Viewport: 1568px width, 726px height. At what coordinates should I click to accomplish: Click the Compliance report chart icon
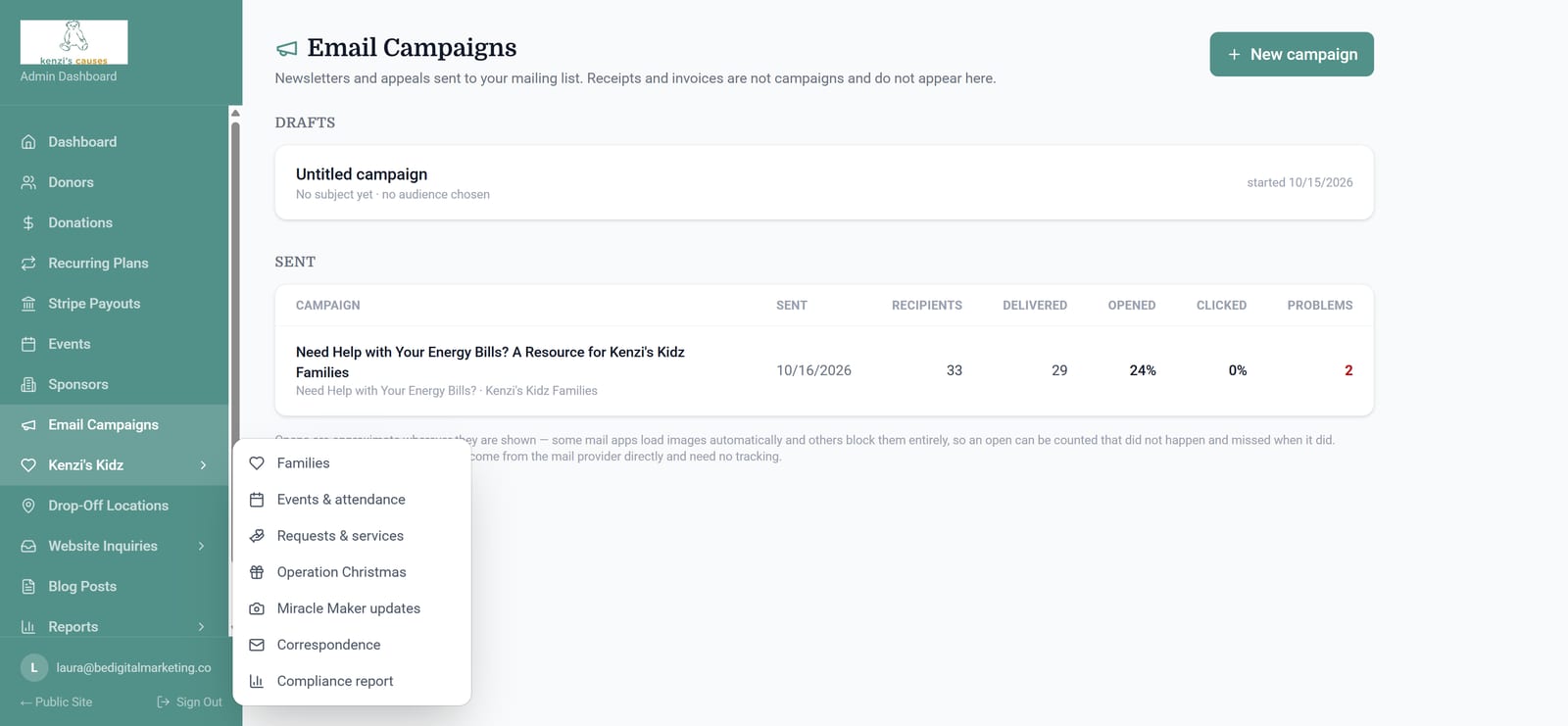click(257, 681)
